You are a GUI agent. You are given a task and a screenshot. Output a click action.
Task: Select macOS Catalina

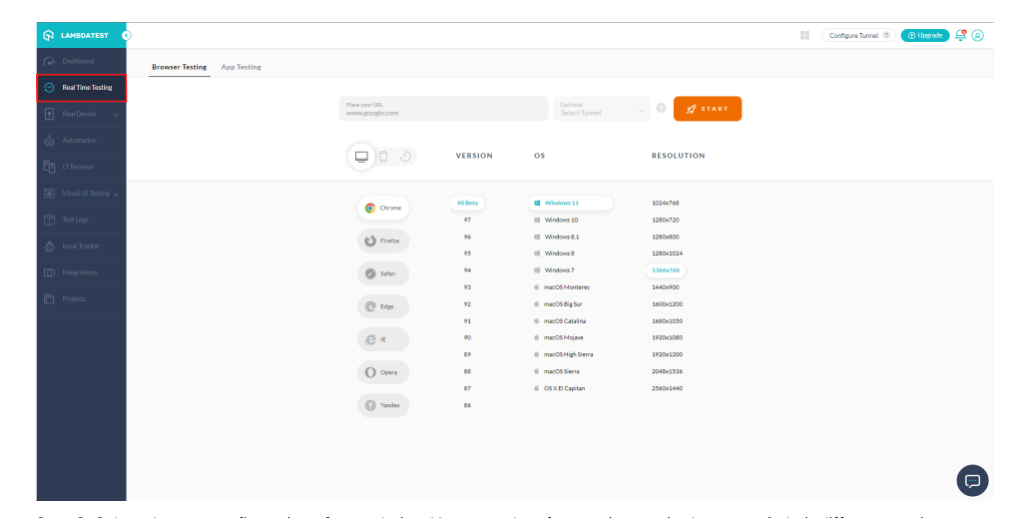point(560,321)
